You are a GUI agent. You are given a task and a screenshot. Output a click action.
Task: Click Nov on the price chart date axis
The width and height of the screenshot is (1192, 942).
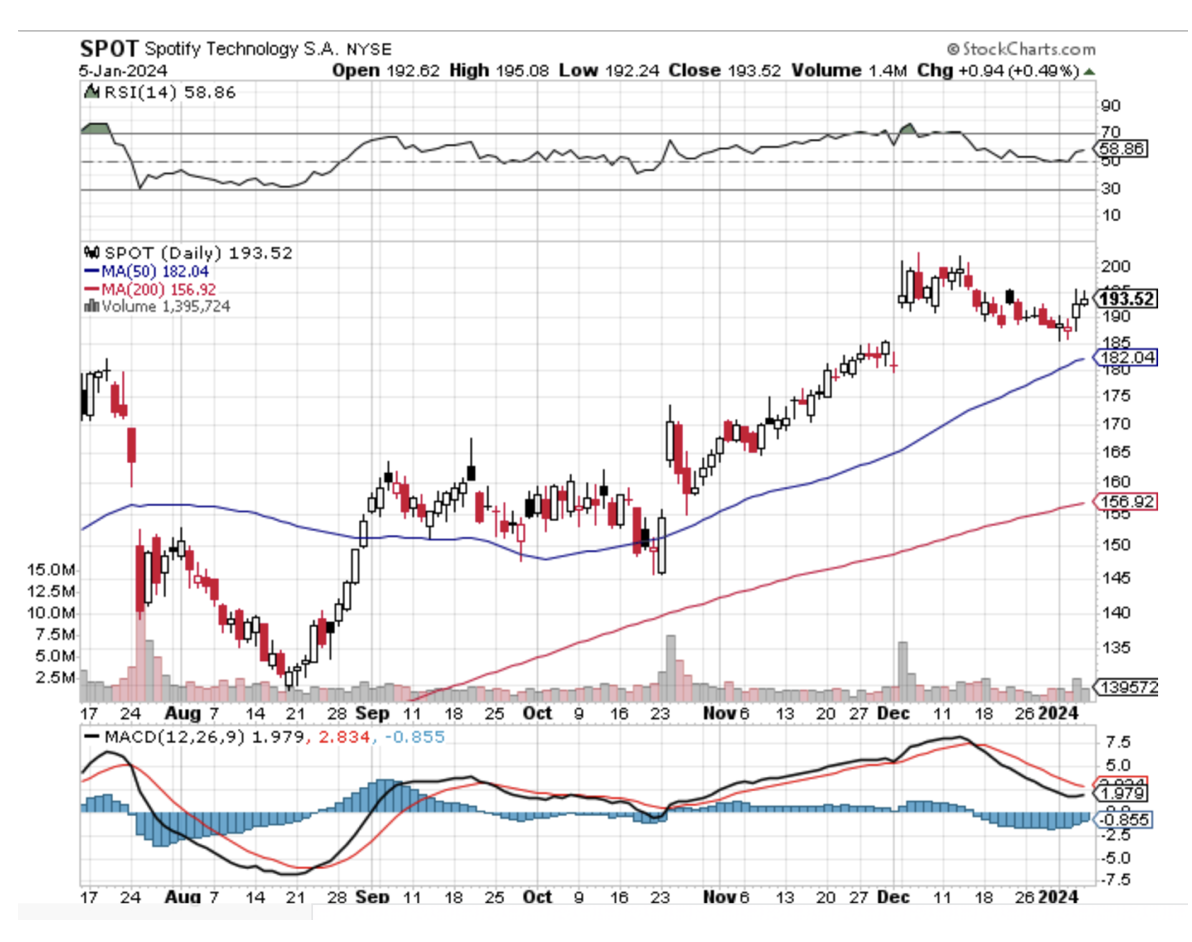[719, 713]
